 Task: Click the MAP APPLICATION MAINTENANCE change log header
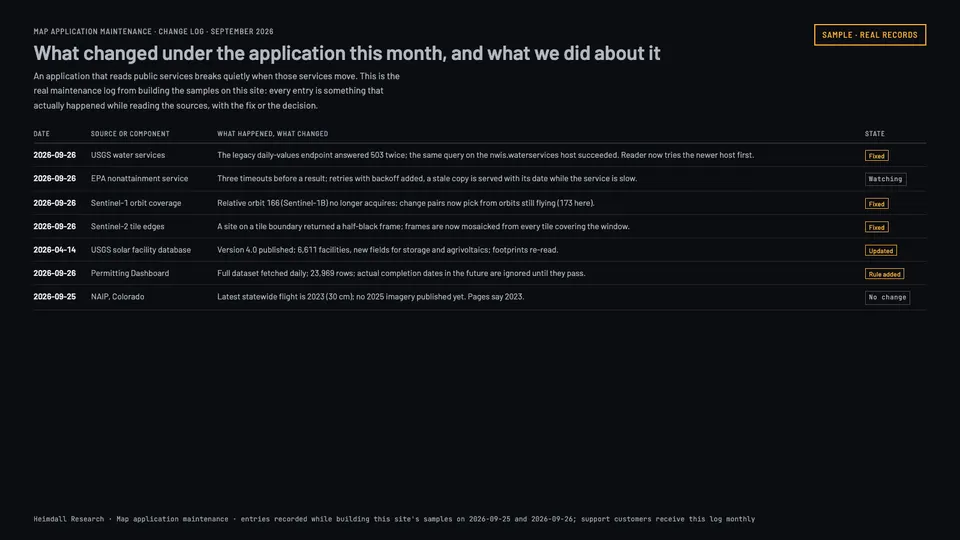tap(153, 31)
